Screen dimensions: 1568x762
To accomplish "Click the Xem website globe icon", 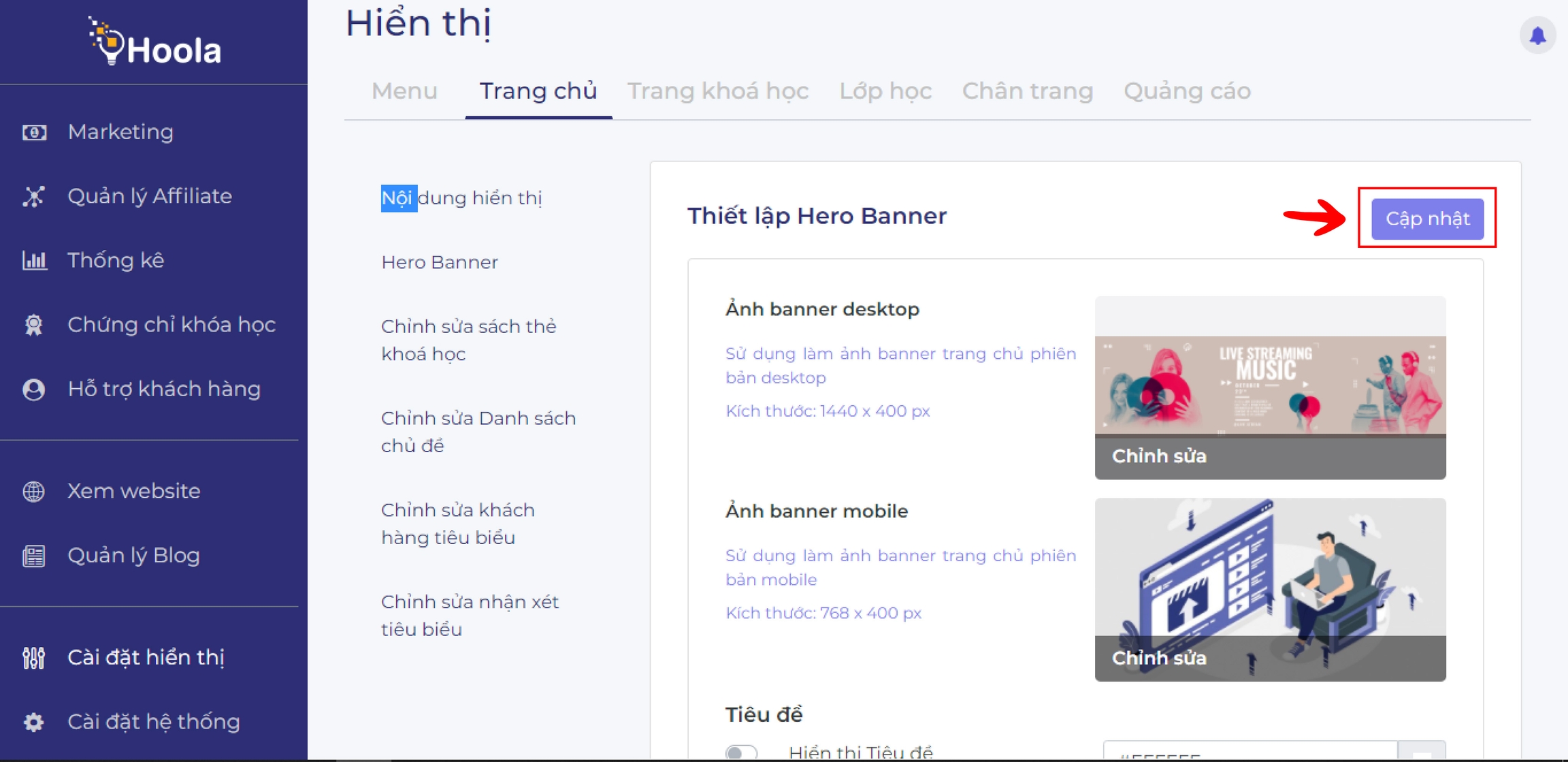I will pyautogui.click(x=34, y=491).
